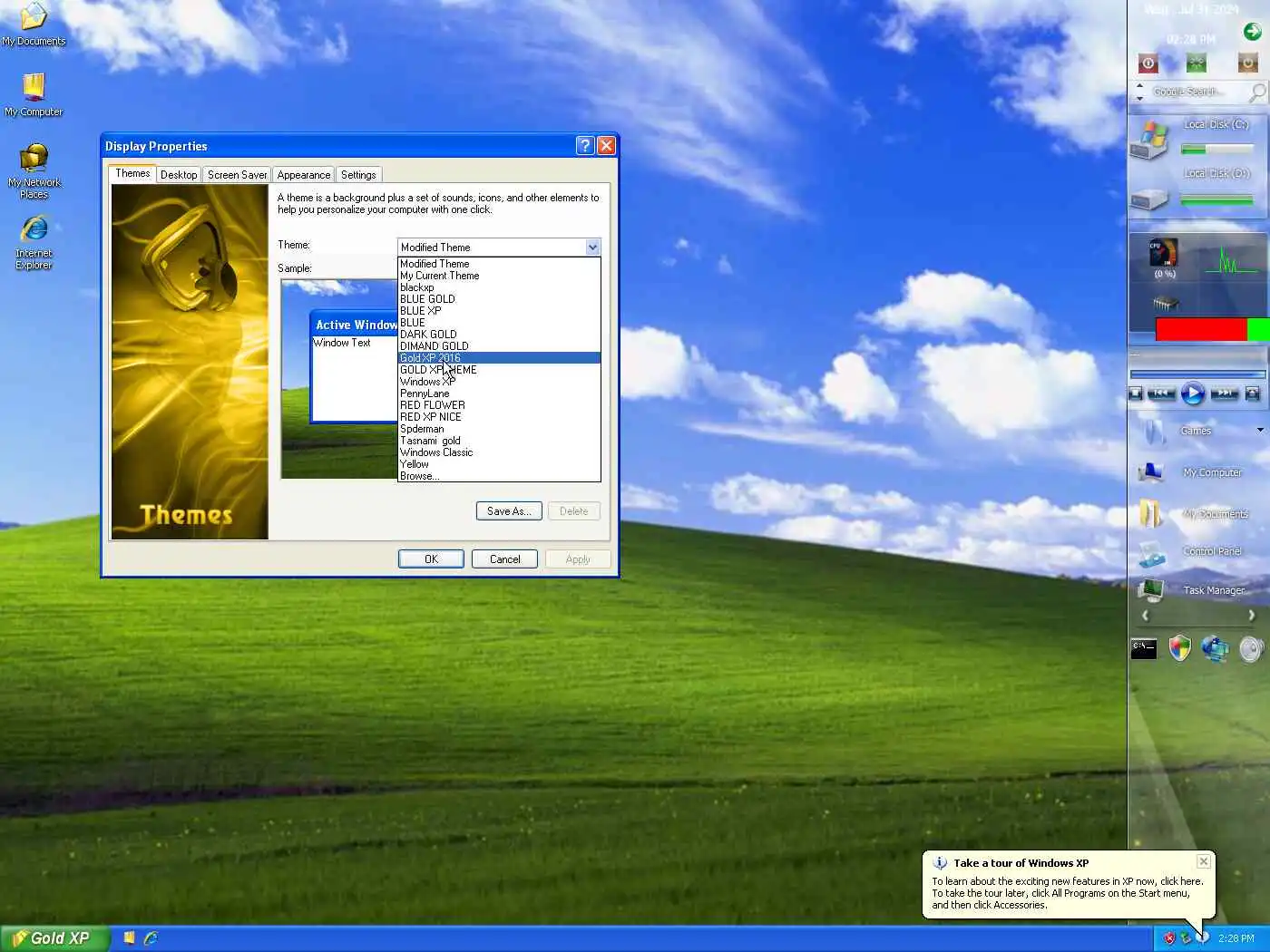The image size is (1270, 952).
Task: Click theme sample preview thumbnail
Action: pyautogui.click(x=339, y=379)
